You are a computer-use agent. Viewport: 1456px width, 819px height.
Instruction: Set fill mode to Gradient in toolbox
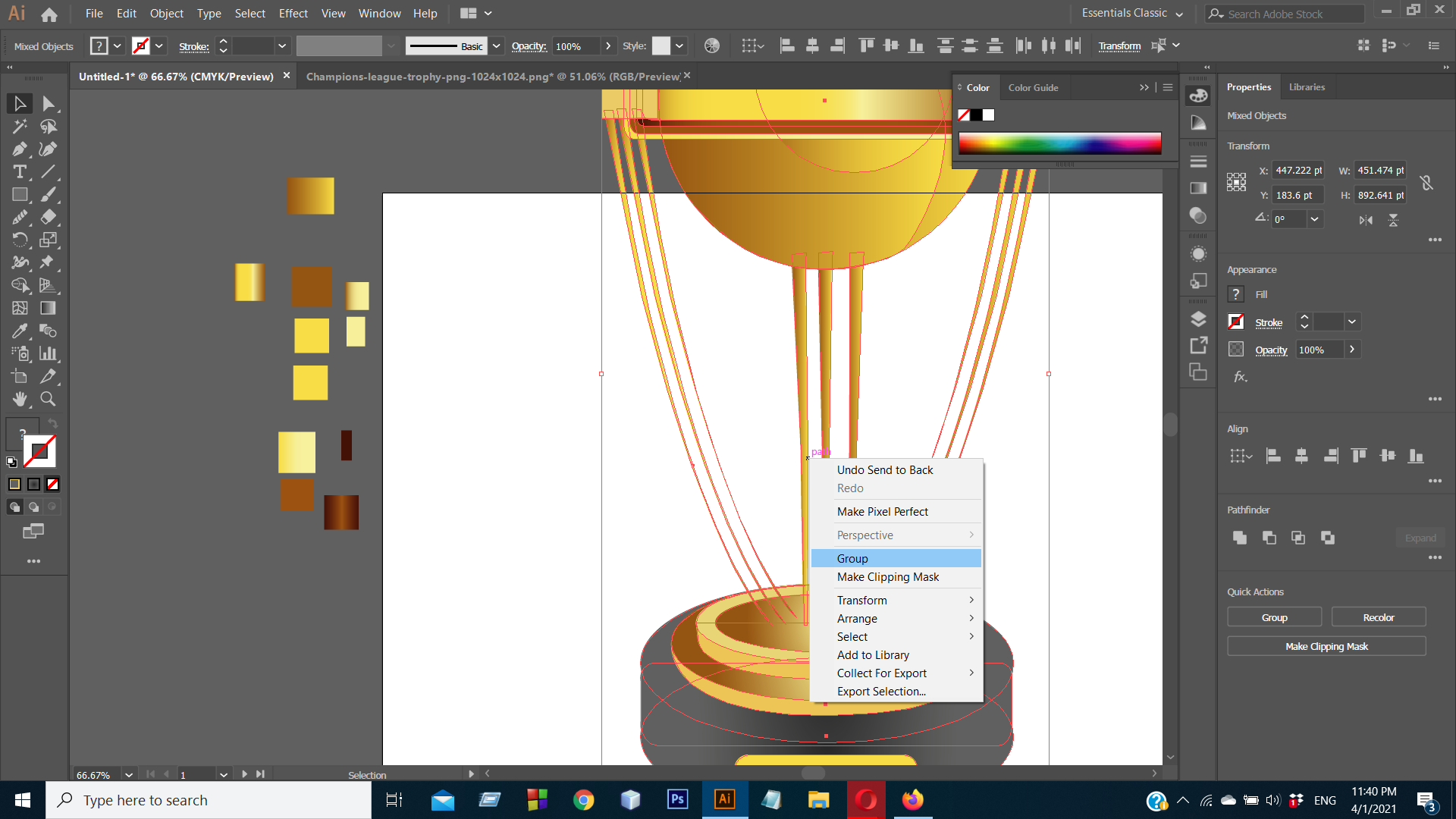tap(33, 484)
